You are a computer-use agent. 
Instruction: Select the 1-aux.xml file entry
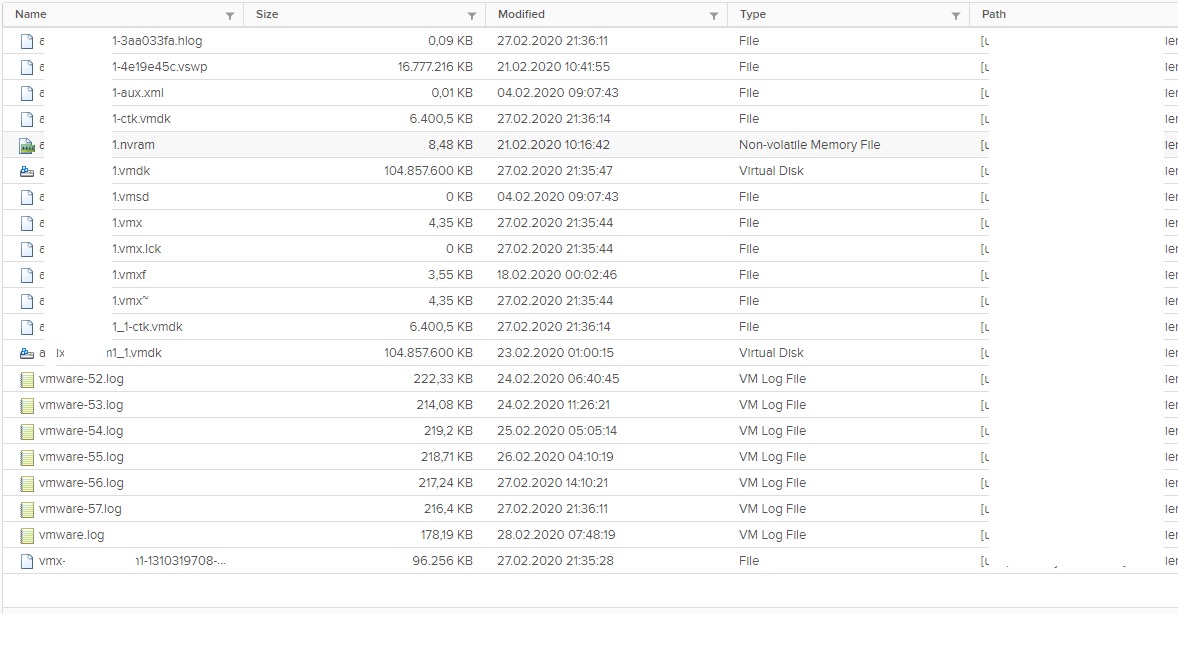click(138, 93)
